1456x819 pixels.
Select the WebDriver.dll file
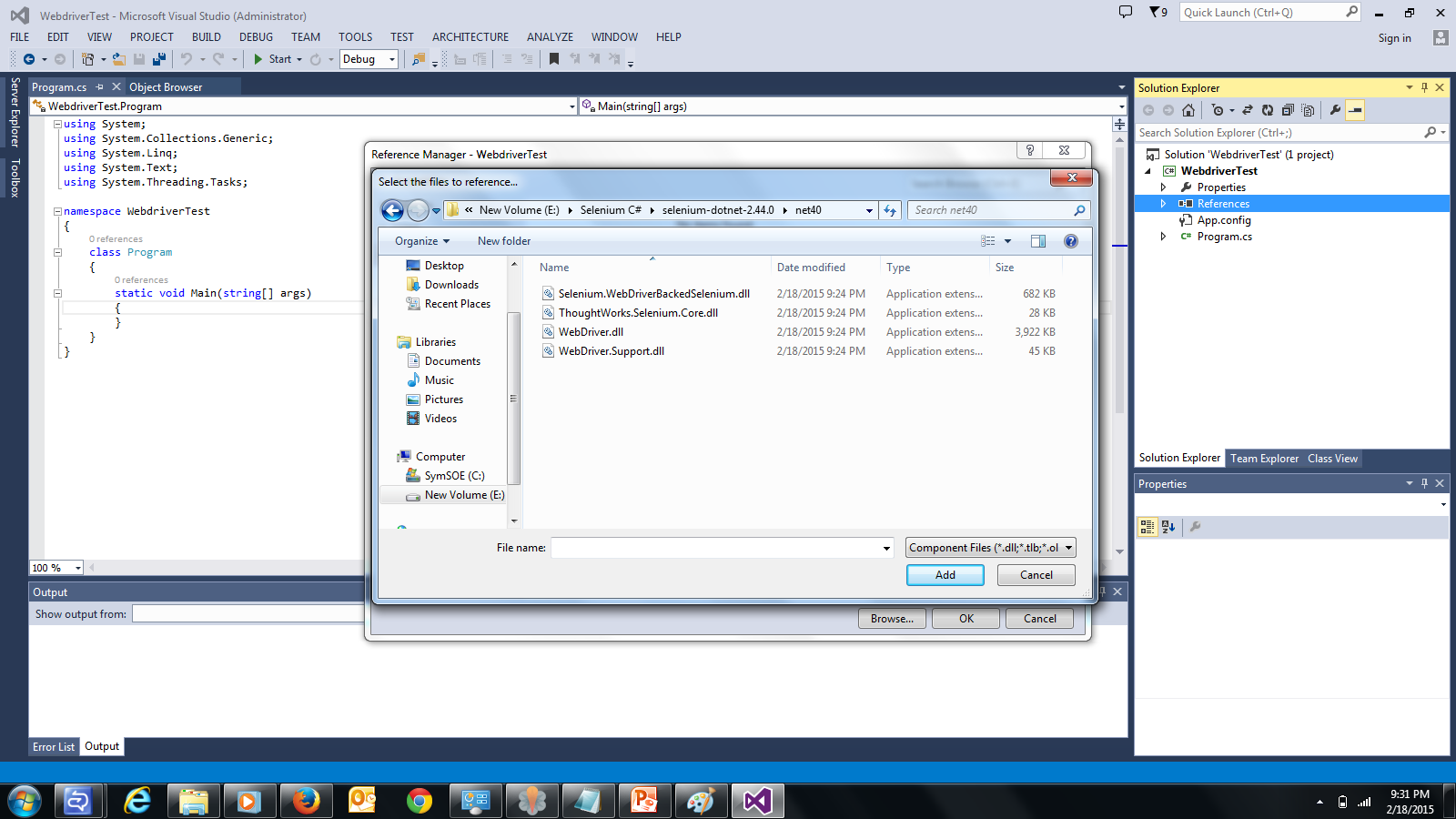click(591, 332)
